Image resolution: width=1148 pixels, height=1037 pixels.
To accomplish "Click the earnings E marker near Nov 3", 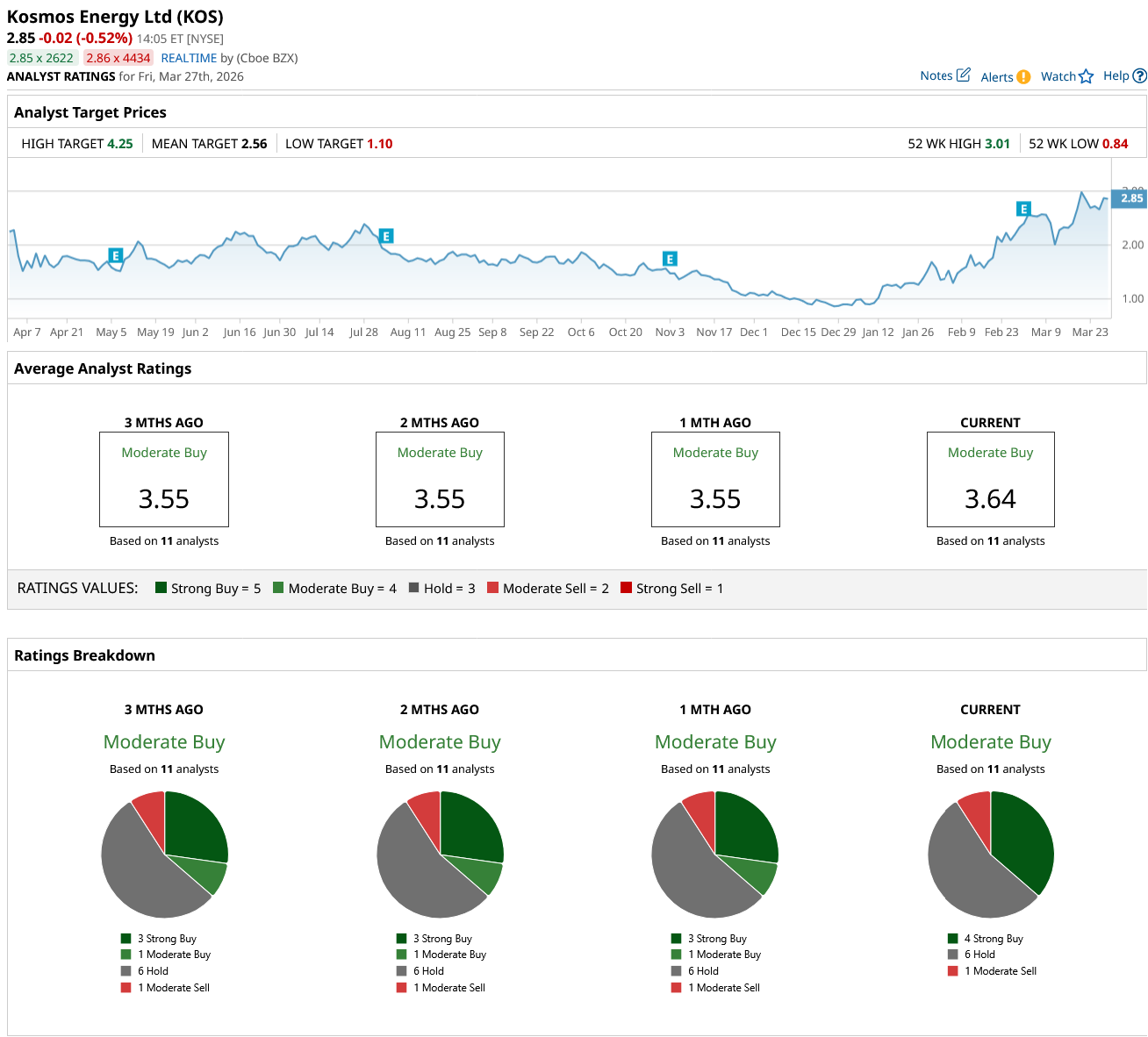I will tap(670, 259).
